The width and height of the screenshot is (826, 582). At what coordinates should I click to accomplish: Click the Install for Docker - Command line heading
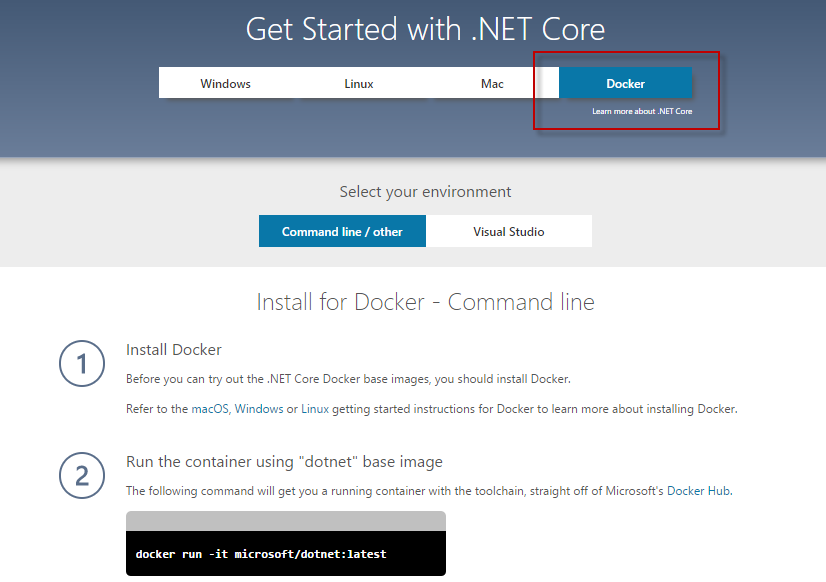425,302
